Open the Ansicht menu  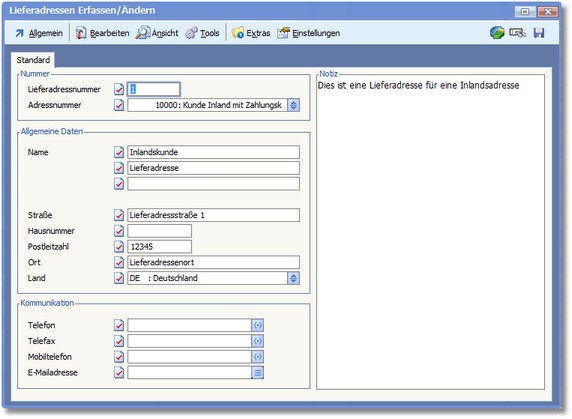click(x=157, y=33)
